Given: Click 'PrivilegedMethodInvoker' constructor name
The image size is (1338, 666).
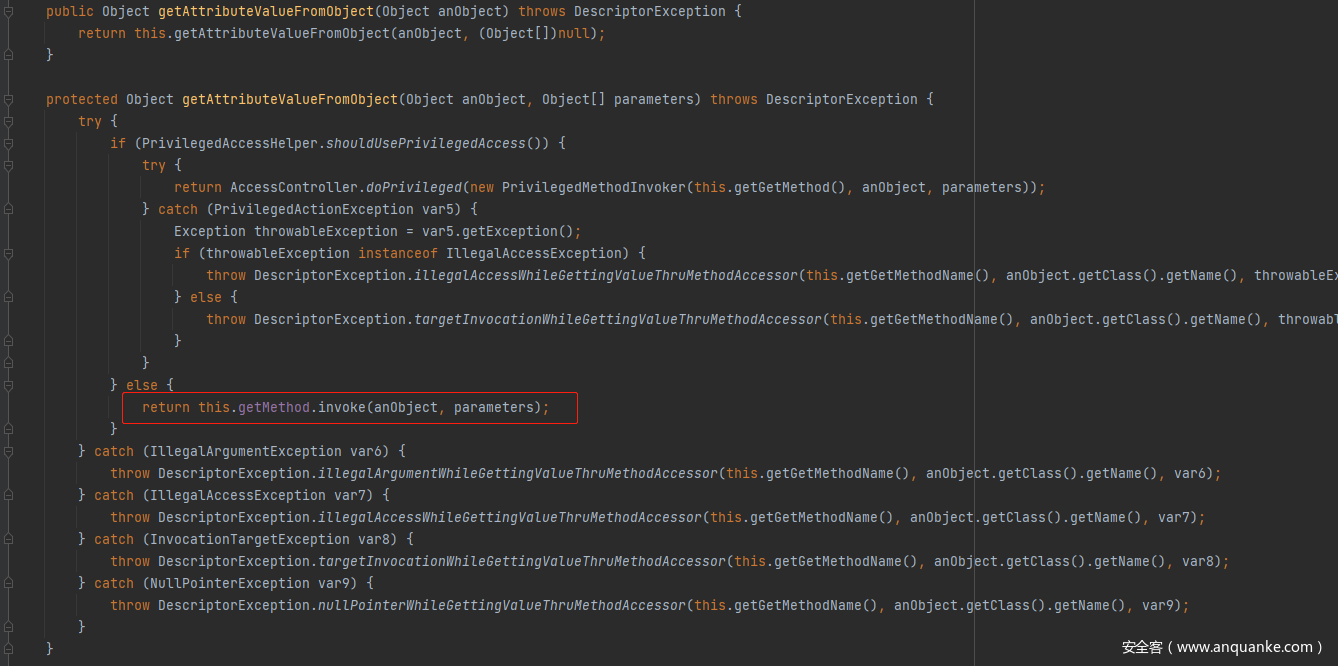Looking at the screenshot, I should (594, 187).
